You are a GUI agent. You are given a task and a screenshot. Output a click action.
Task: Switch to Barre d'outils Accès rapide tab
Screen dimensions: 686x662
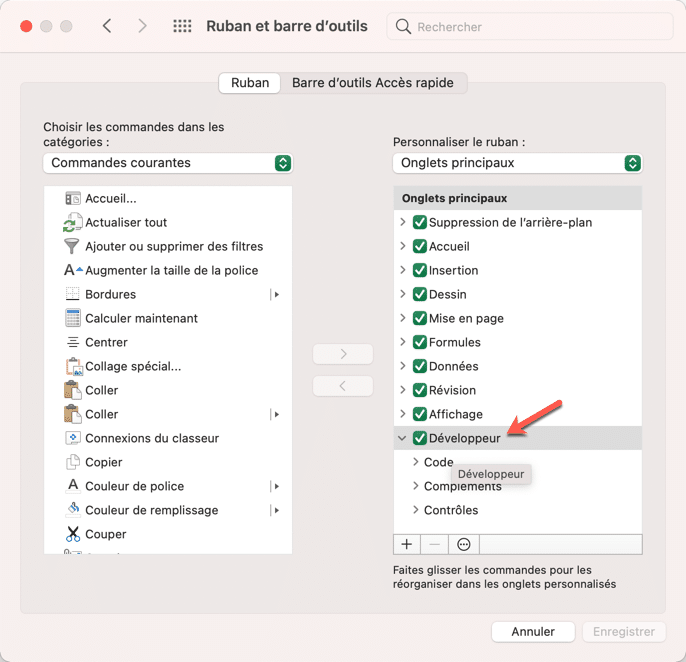[373, 83]
